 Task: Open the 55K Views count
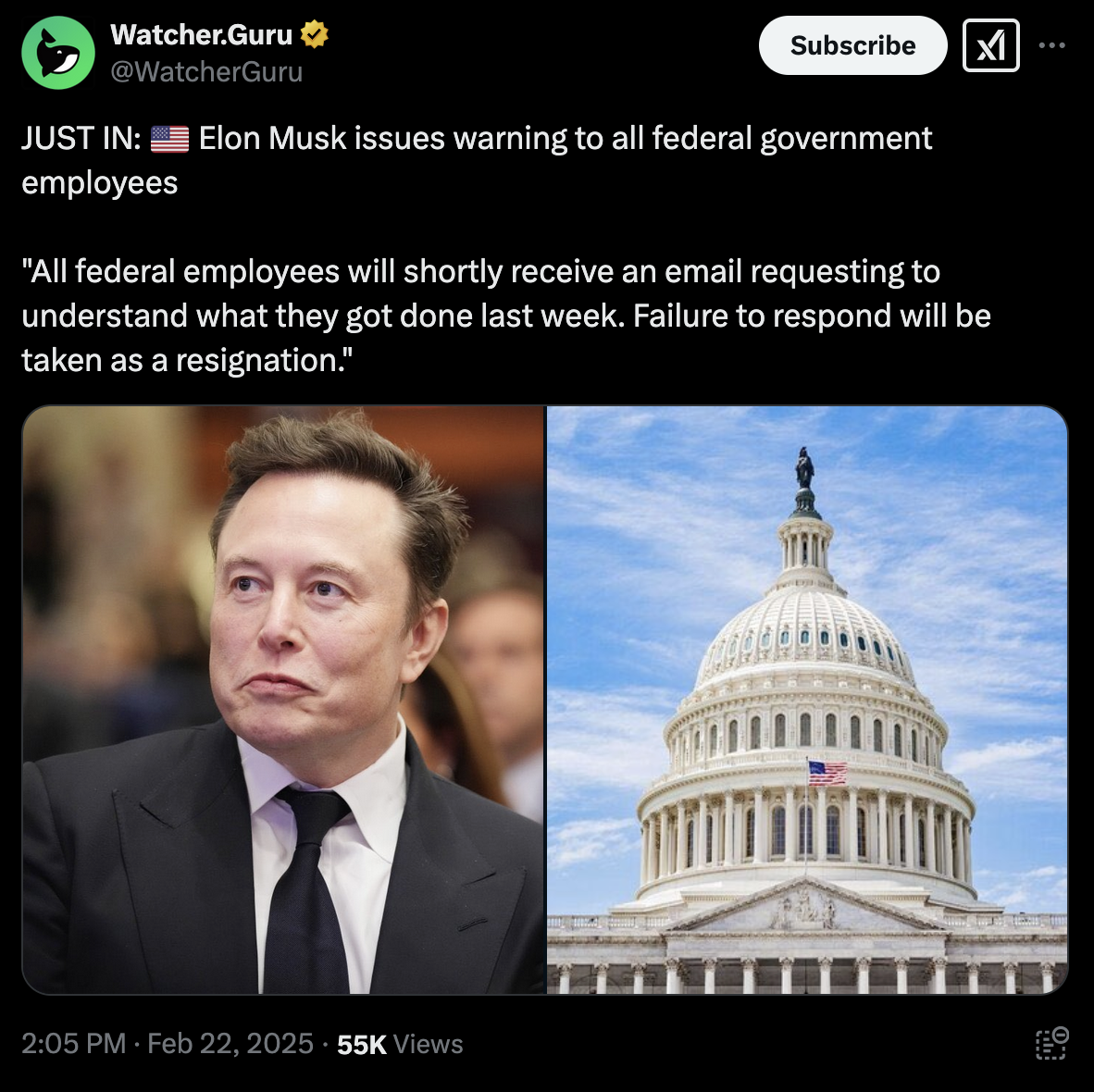coord(400,1045)
